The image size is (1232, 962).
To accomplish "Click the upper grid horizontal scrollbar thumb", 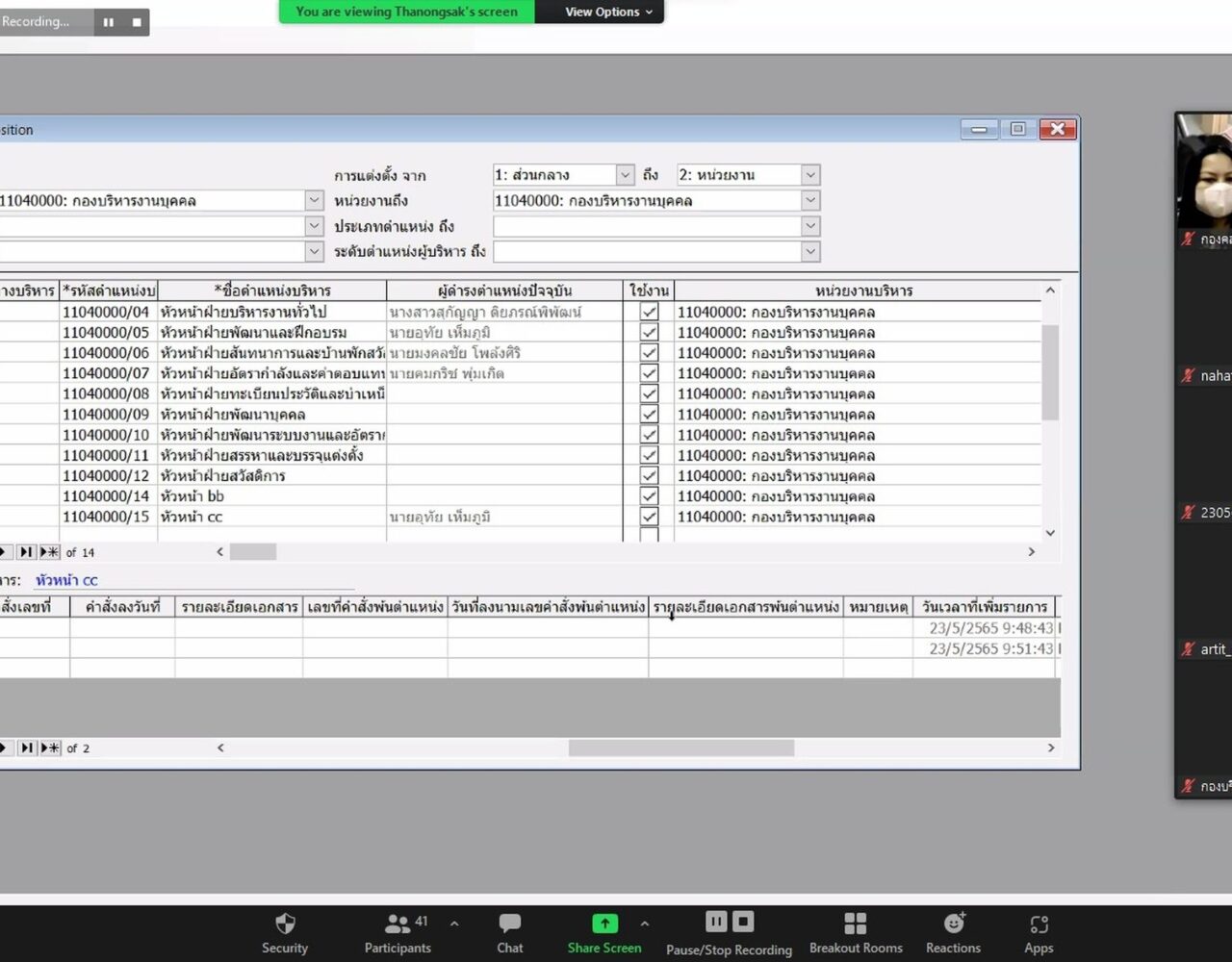I will (253, 552).
